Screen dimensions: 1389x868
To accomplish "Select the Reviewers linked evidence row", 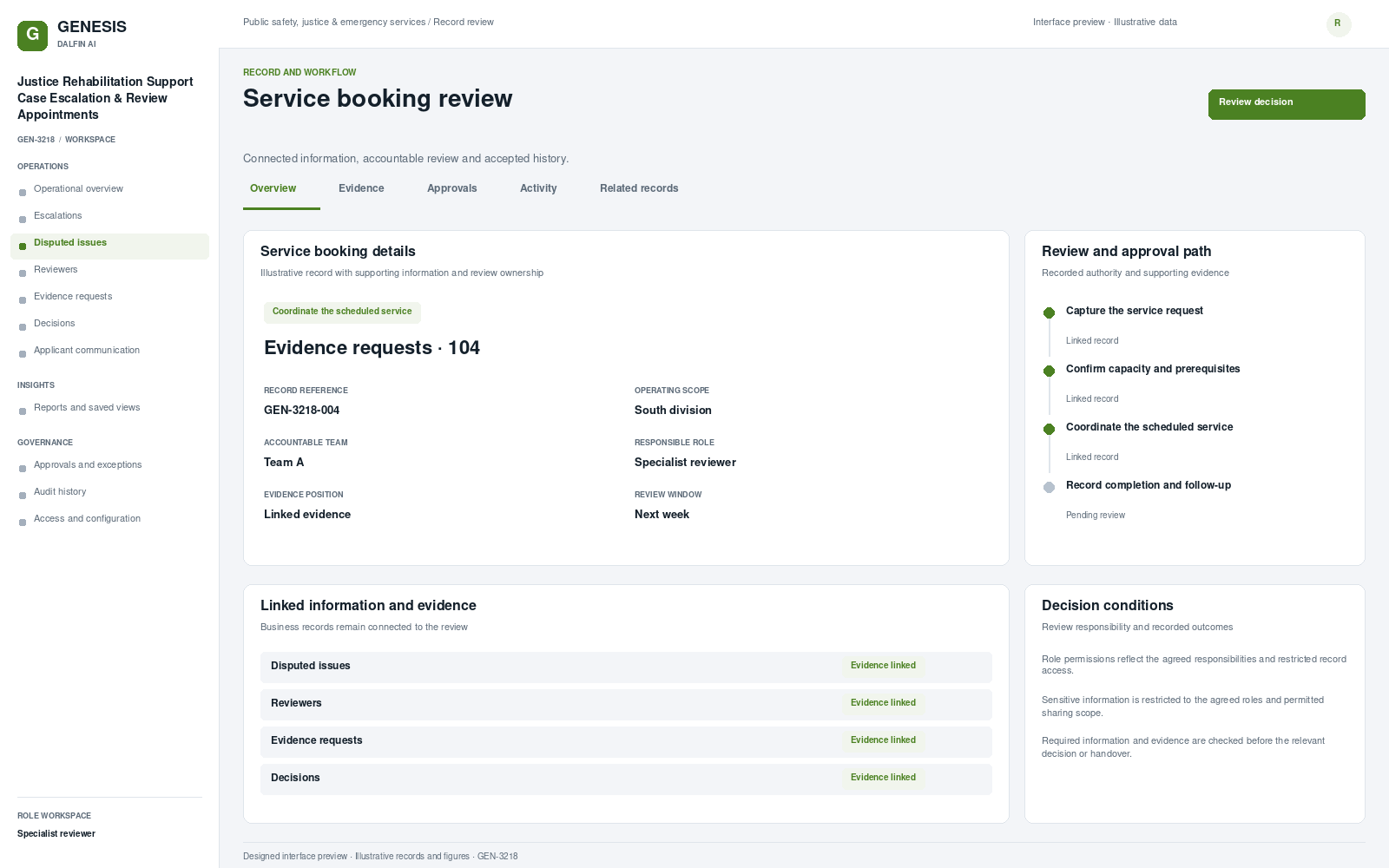I will (626, 704).
